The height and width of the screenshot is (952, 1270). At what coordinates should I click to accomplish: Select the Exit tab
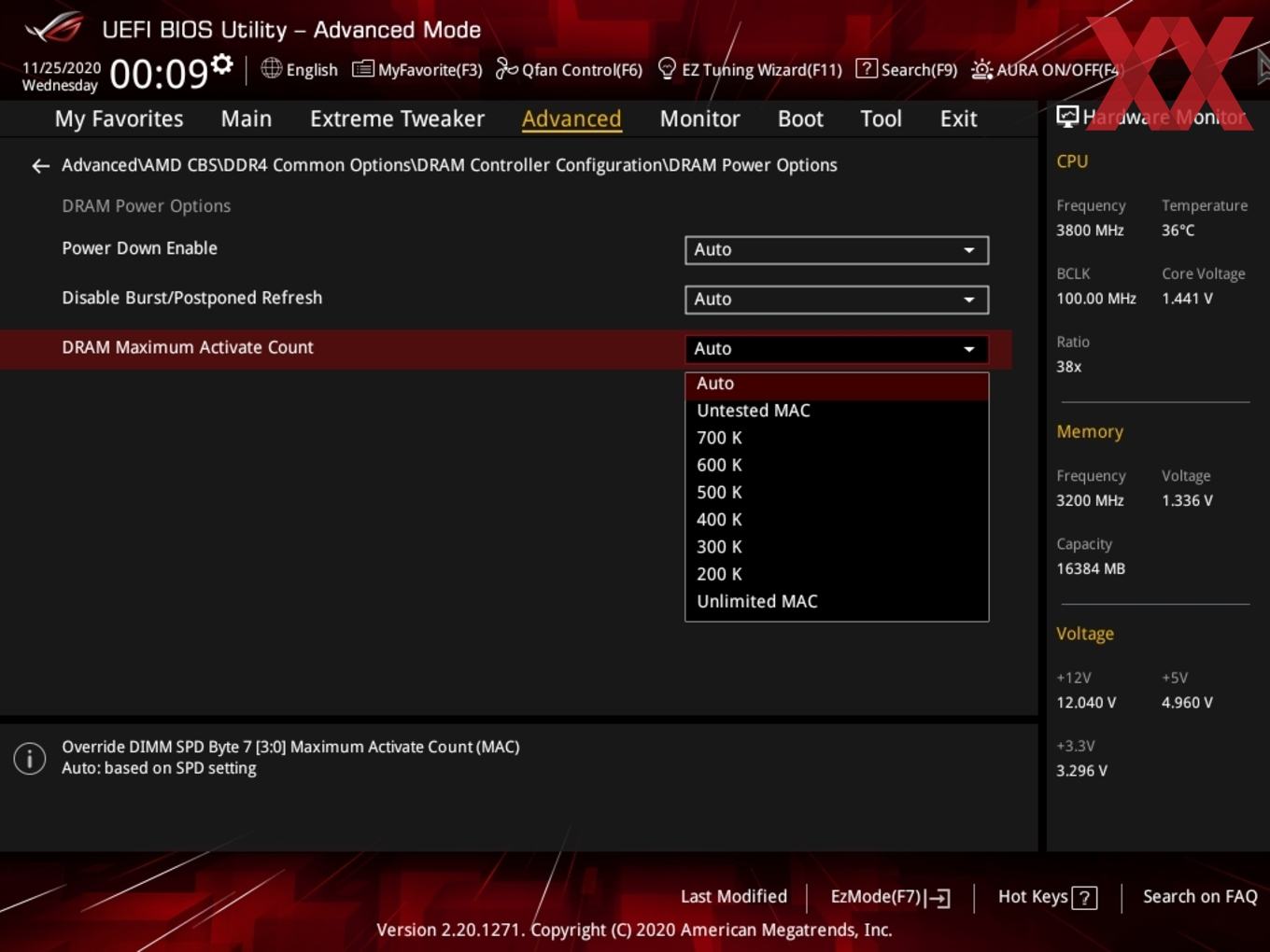tap(958, 119)
